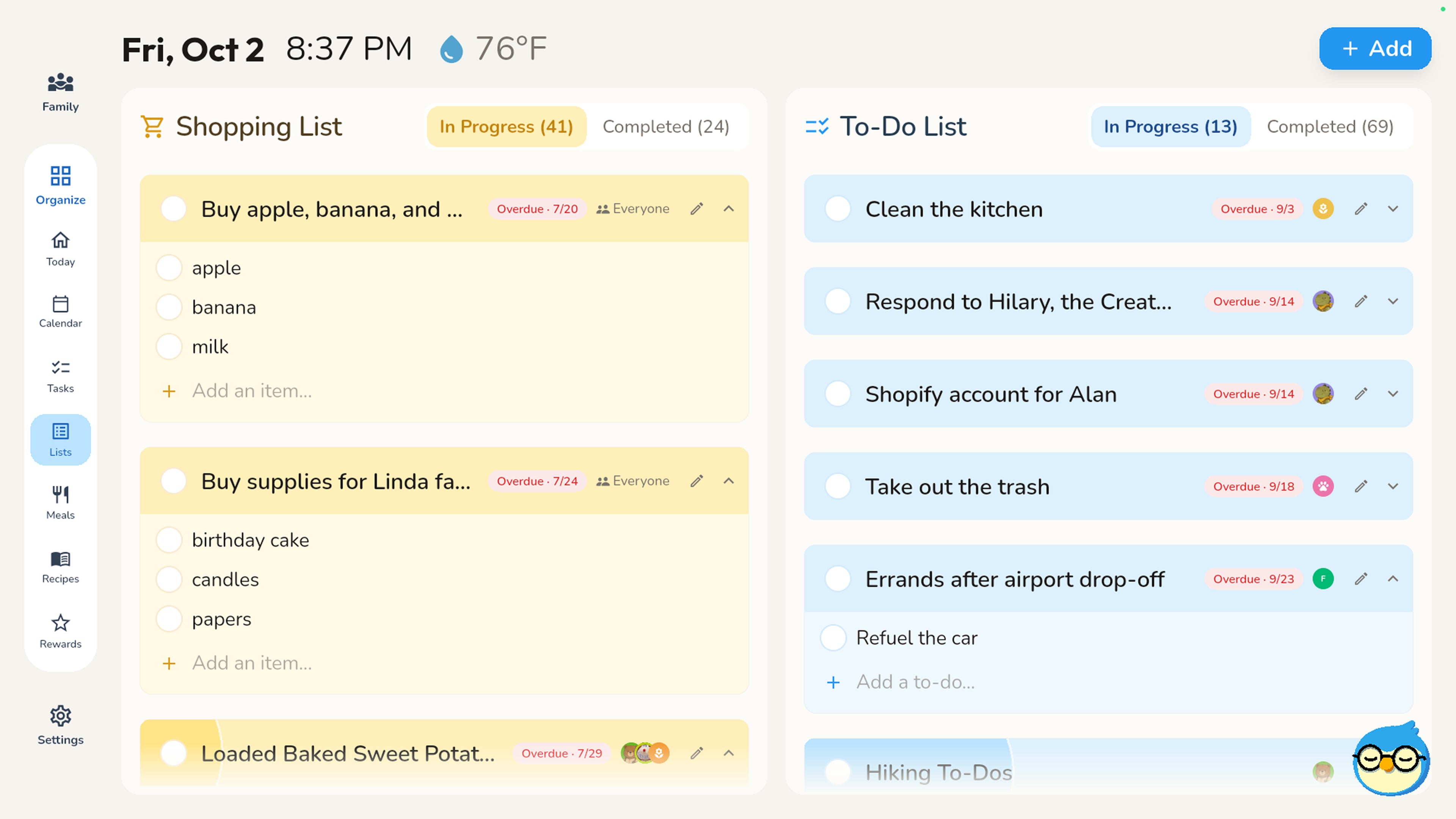Expand the 'Clean the kitchen' to-do

pyautogui.click(x=1393, y=209)
